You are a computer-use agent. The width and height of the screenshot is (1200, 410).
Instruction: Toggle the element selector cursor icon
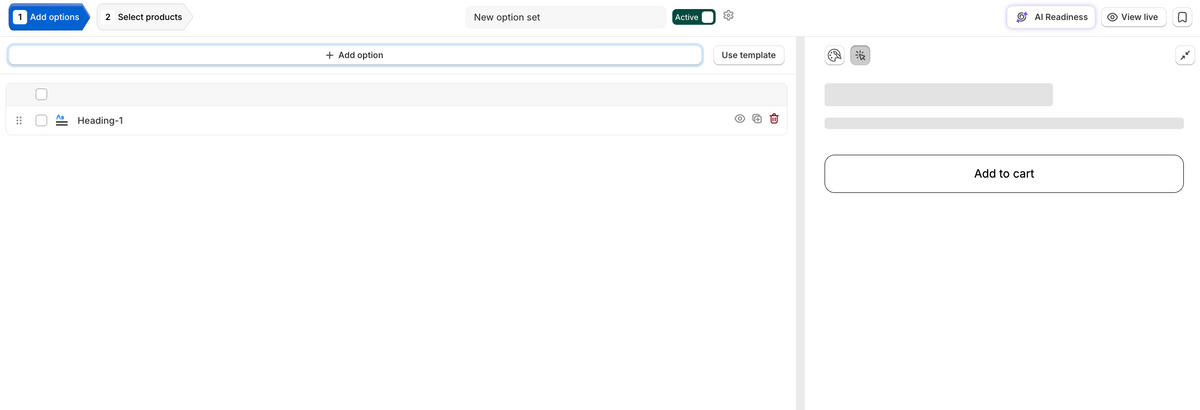point(860,56)
